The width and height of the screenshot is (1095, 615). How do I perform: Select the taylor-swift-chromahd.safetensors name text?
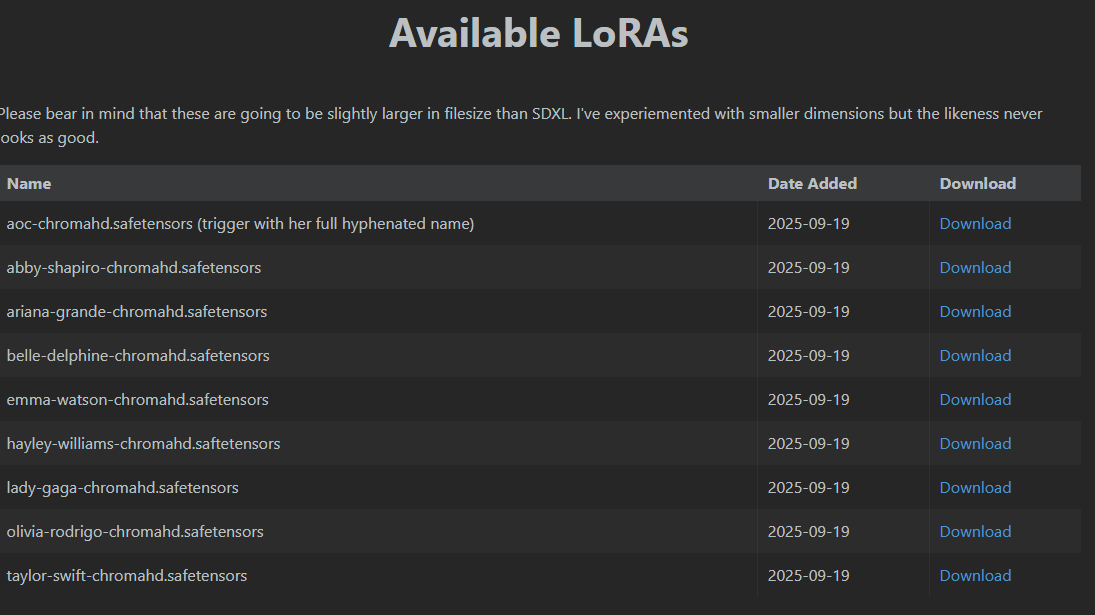pyautogui.click(x=126, y=575)
